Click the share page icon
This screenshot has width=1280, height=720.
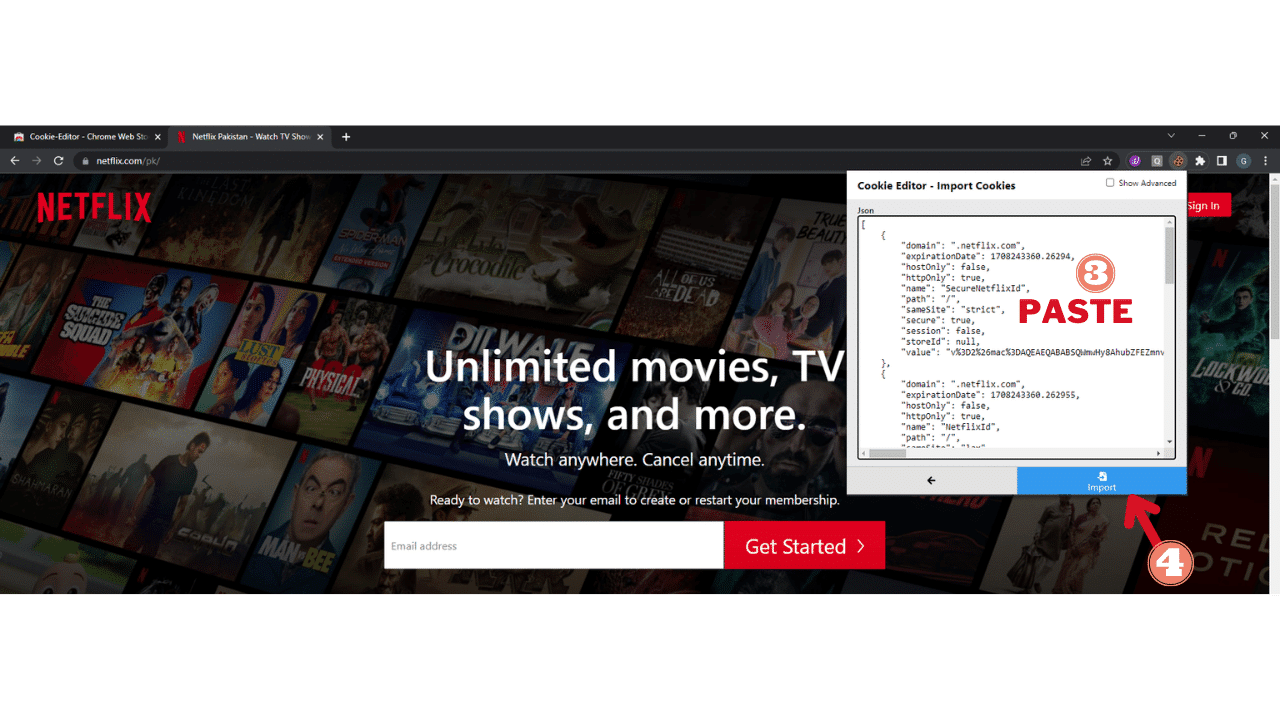click(1086, 161)
